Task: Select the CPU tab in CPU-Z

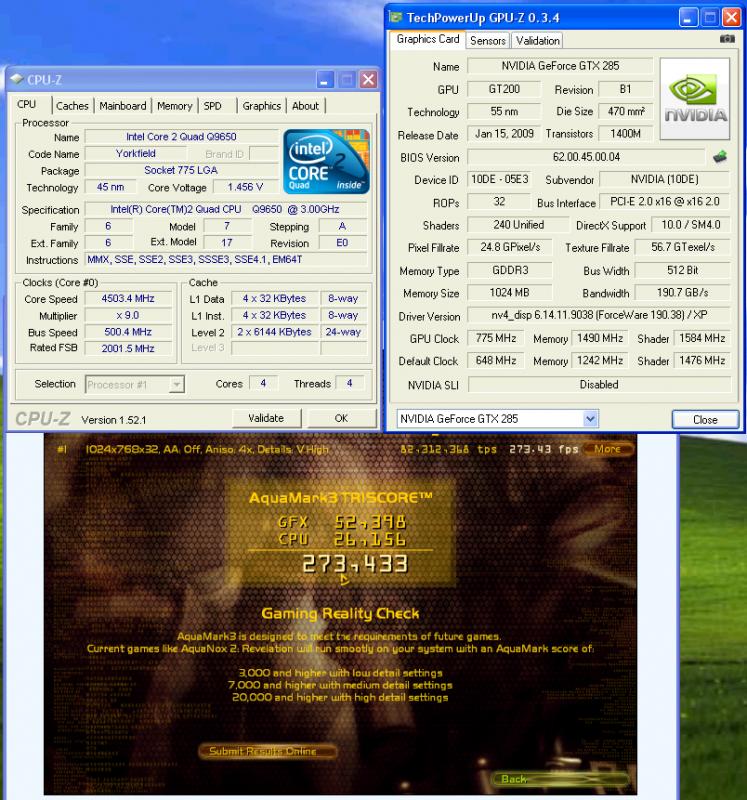Action: pos(27,105)
